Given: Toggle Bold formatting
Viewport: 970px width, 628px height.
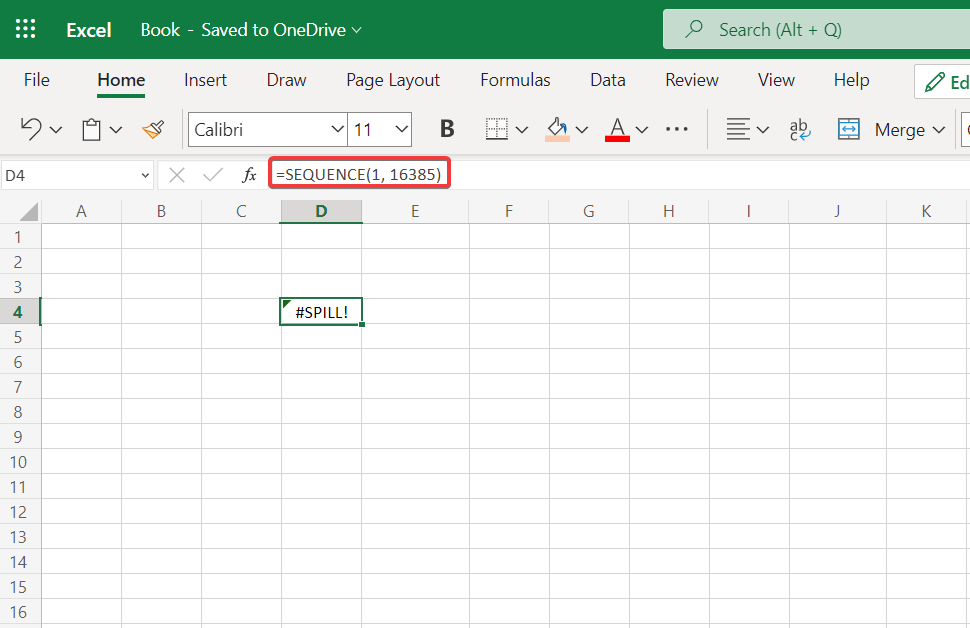Looking at the screenshot, I should (447, 129).
